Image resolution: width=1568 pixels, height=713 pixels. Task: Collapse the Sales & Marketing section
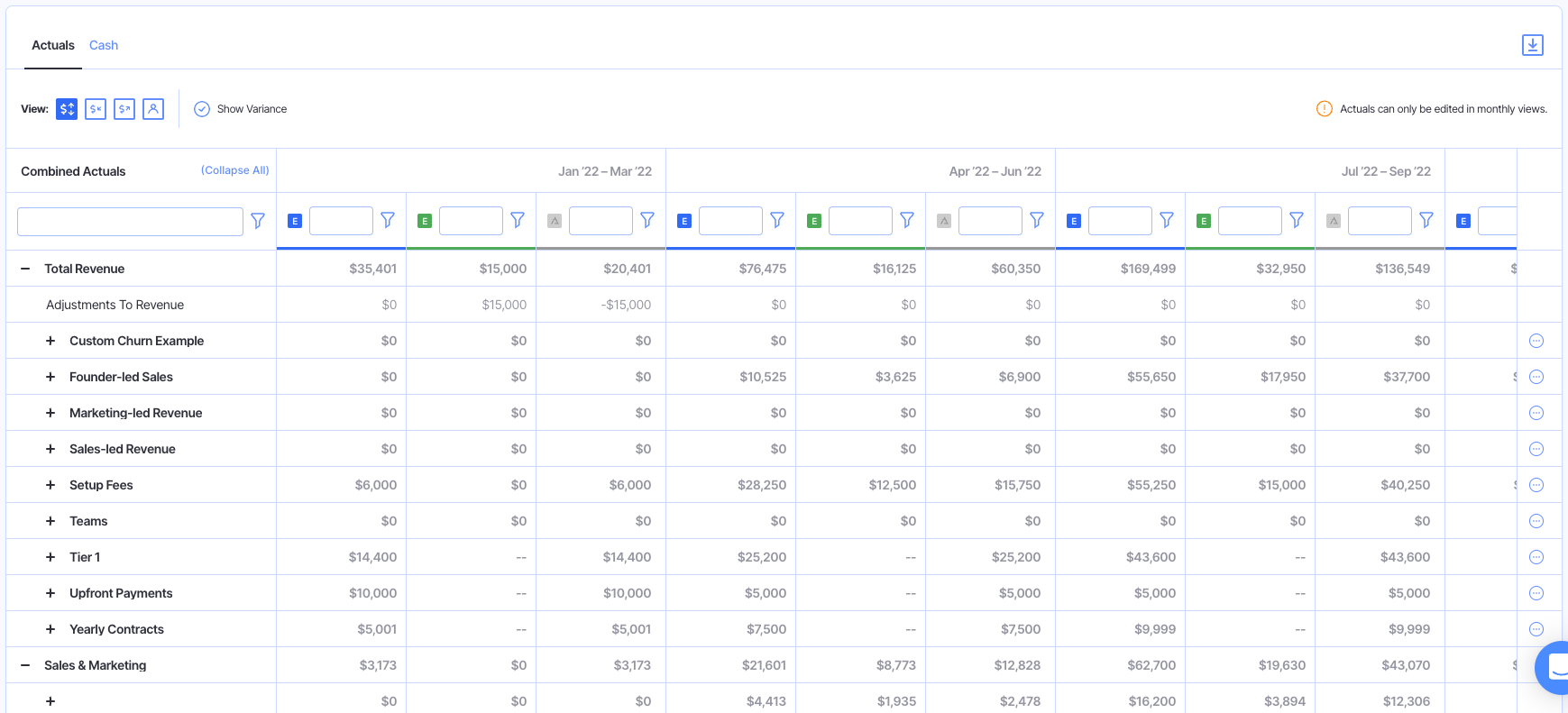click(25, 665)
